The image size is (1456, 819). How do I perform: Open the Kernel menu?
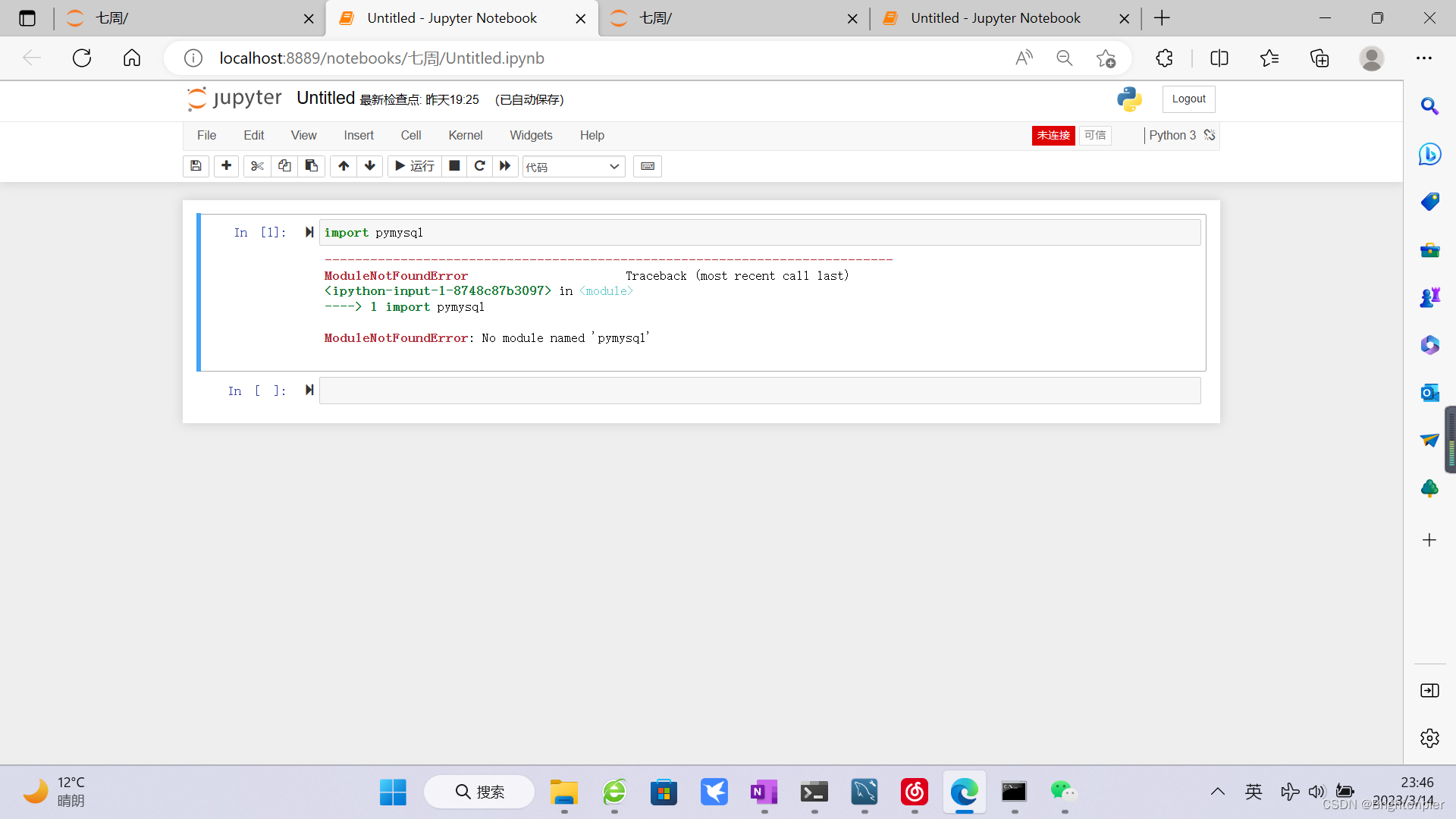coord(465,135)
